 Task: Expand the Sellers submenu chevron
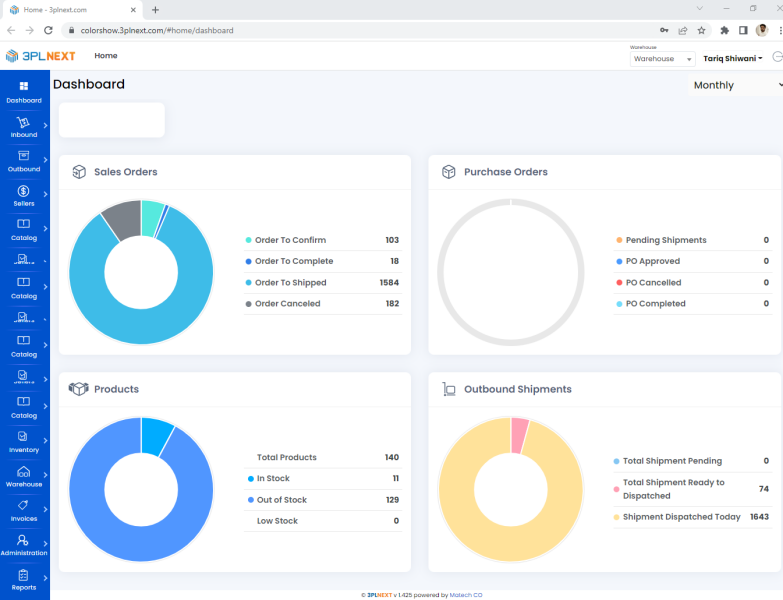pyautogui.click(x=45, y=194)
